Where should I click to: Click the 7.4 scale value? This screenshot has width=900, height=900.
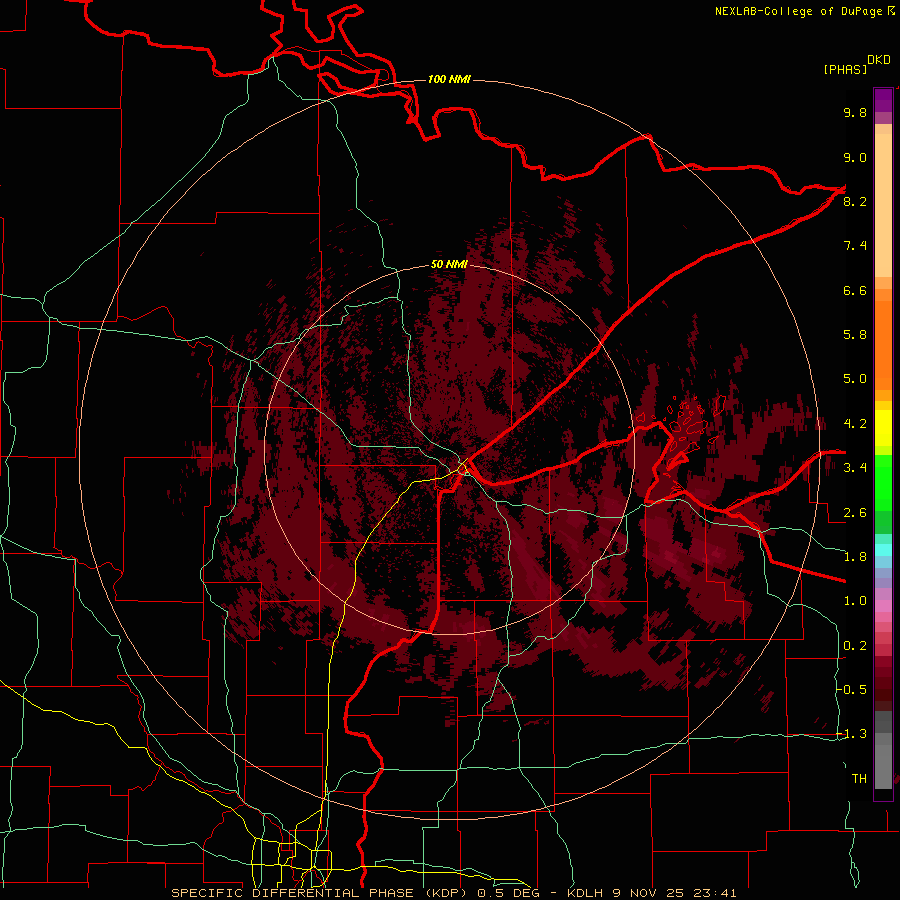[x=855, y=246]
